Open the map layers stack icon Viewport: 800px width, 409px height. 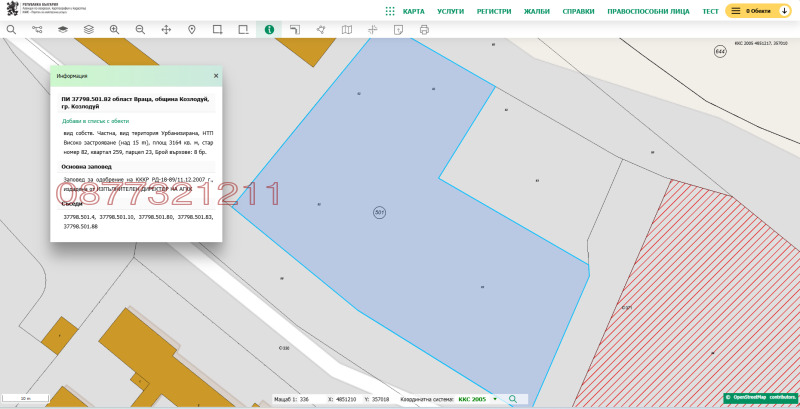coord(89,30)
